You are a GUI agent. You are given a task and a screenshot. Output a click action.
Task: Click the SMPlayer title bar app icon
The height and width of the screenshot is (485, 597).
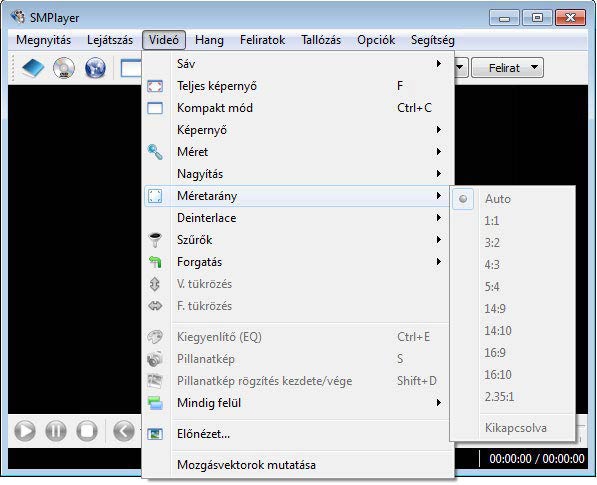(x=18, y=17)
